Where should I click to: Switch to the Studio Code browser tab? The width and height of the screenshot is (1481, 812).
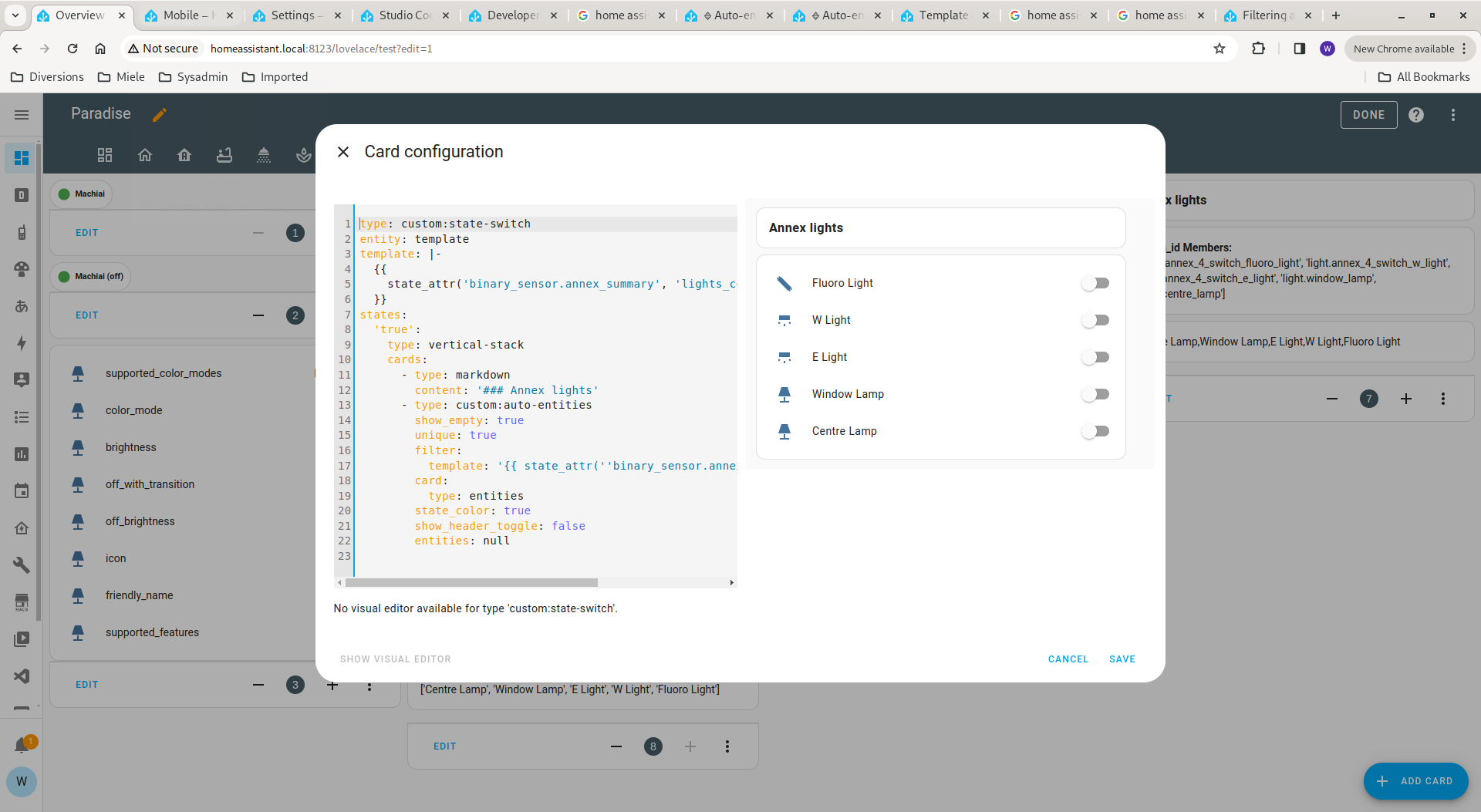pos(404,15)
